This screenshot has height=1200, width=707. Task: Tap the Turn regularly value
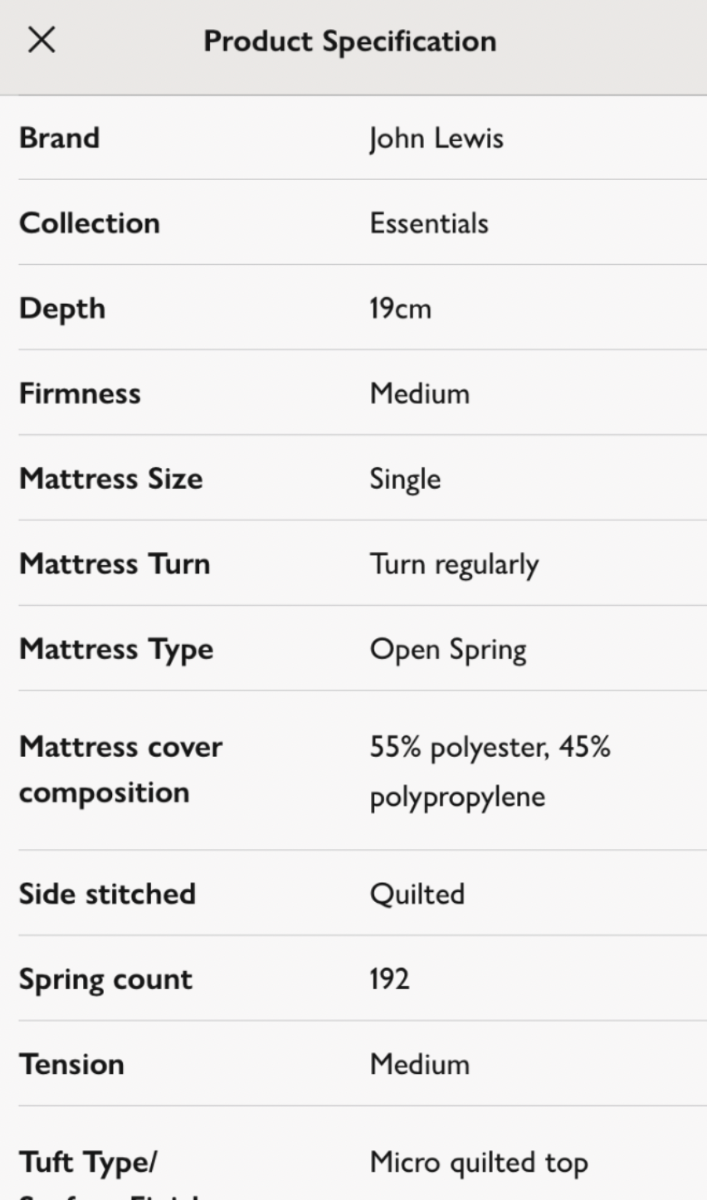pyautogui.click(x=454, y=565)
